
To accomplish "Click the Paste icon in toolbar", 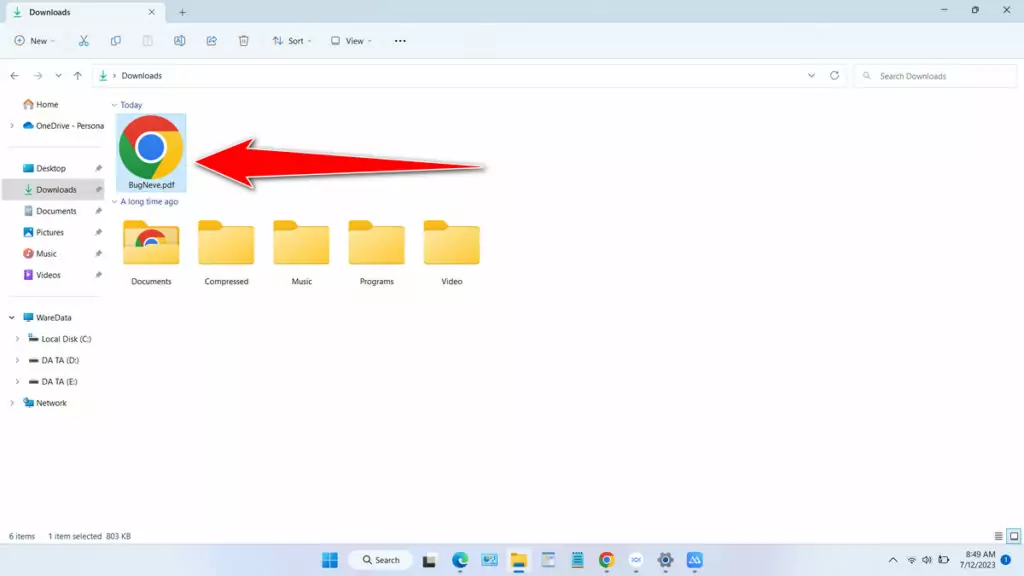I will click(148, 40).
